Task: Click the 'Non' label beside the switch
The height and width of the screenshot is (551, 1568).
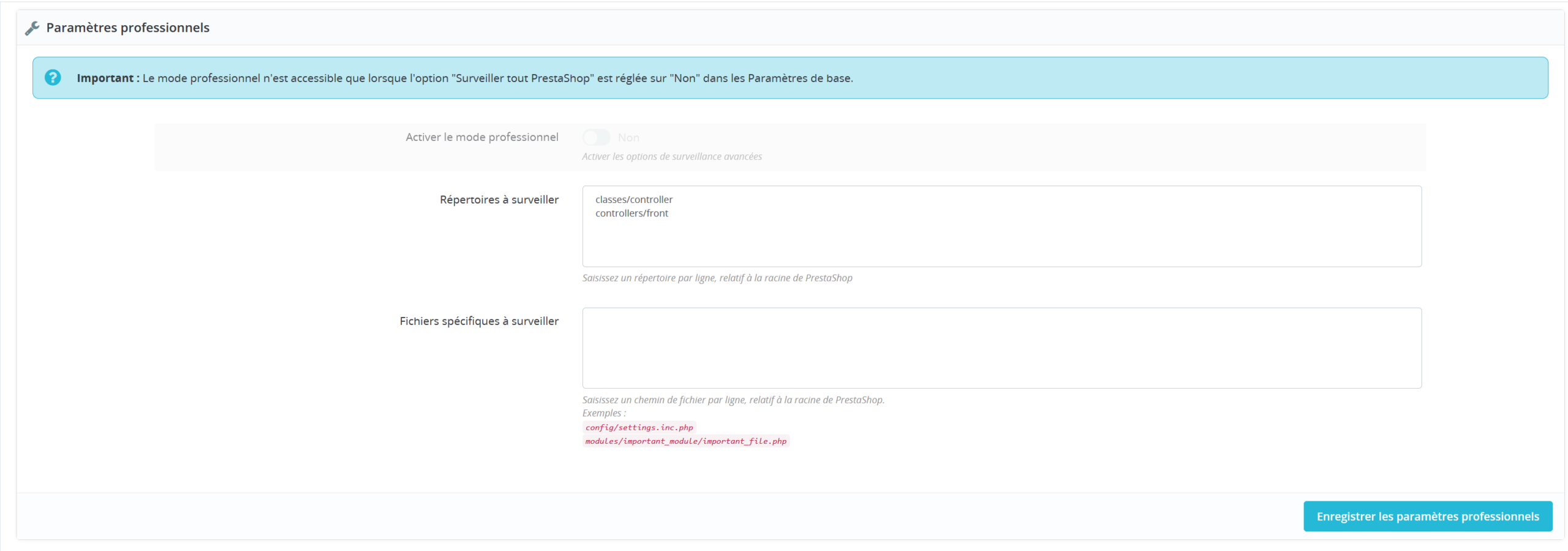Action: point(628,138)
